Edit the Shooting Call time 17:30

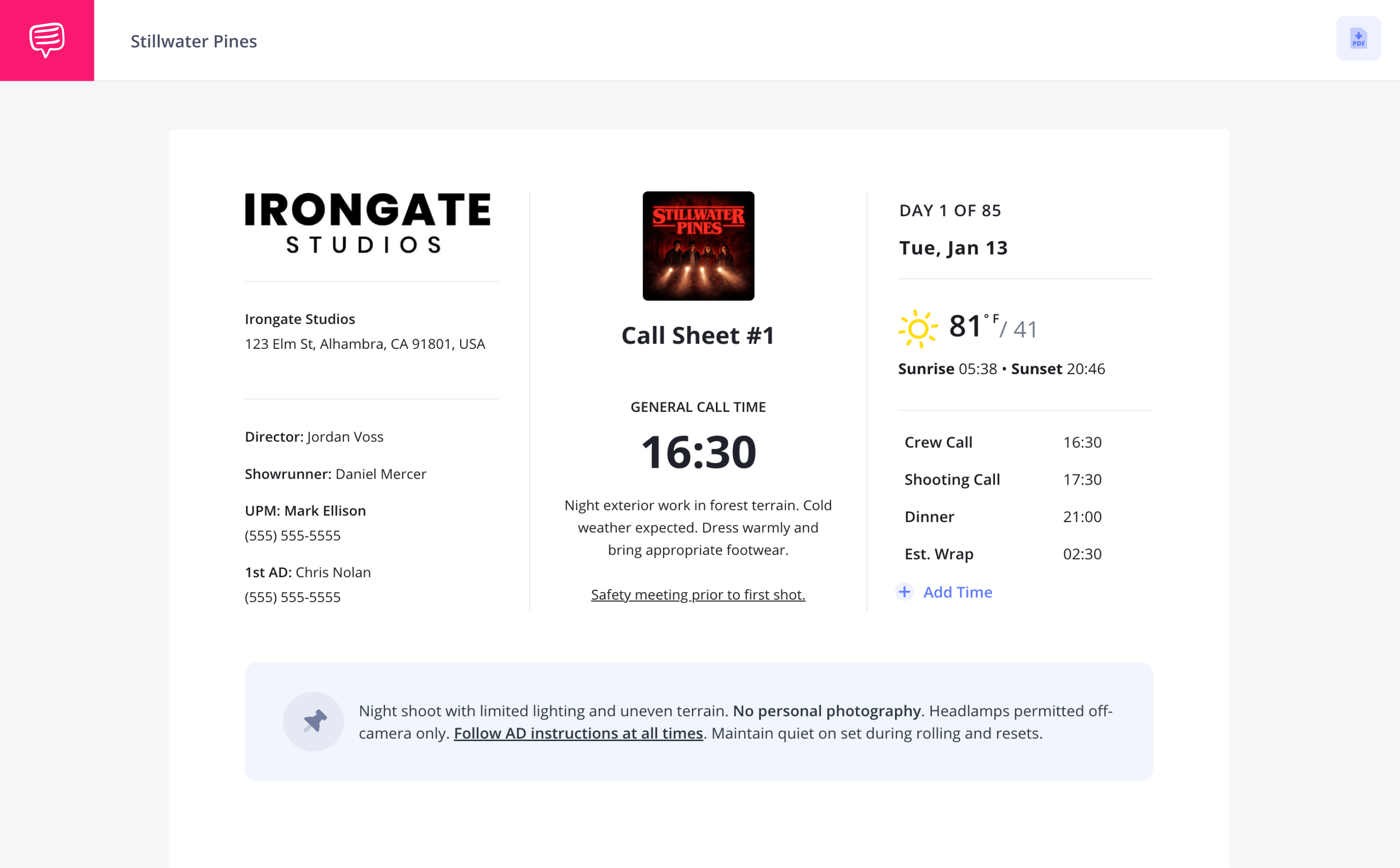coord(1082,480)
